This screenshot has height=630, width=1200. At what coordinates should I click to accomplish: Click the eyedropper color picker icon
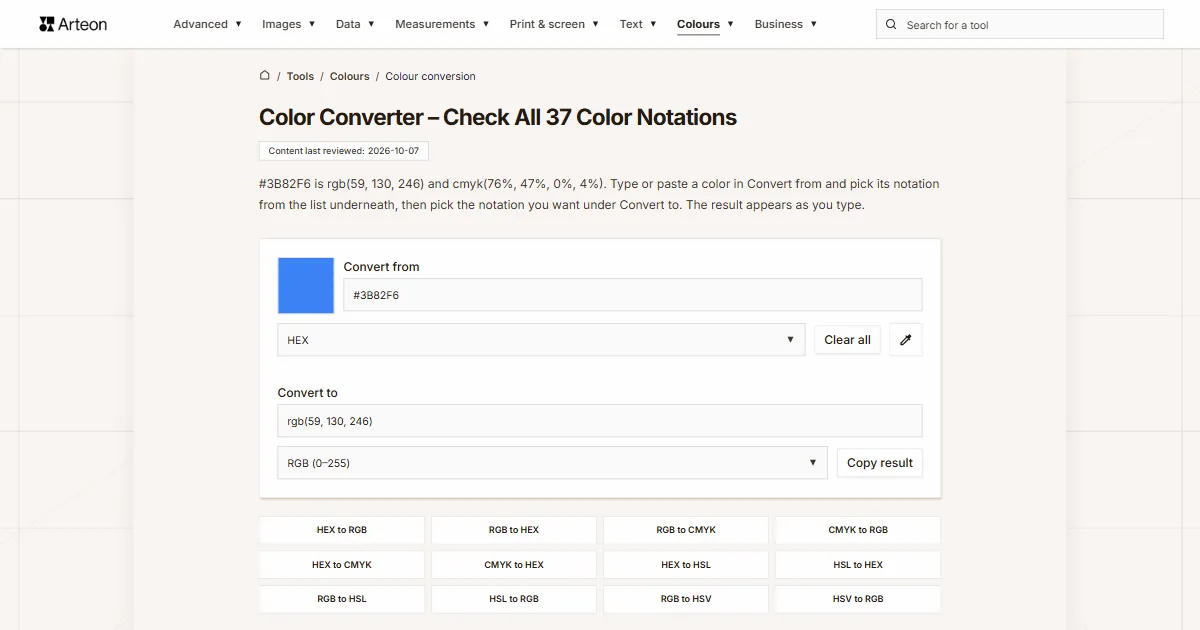[906, 340]
